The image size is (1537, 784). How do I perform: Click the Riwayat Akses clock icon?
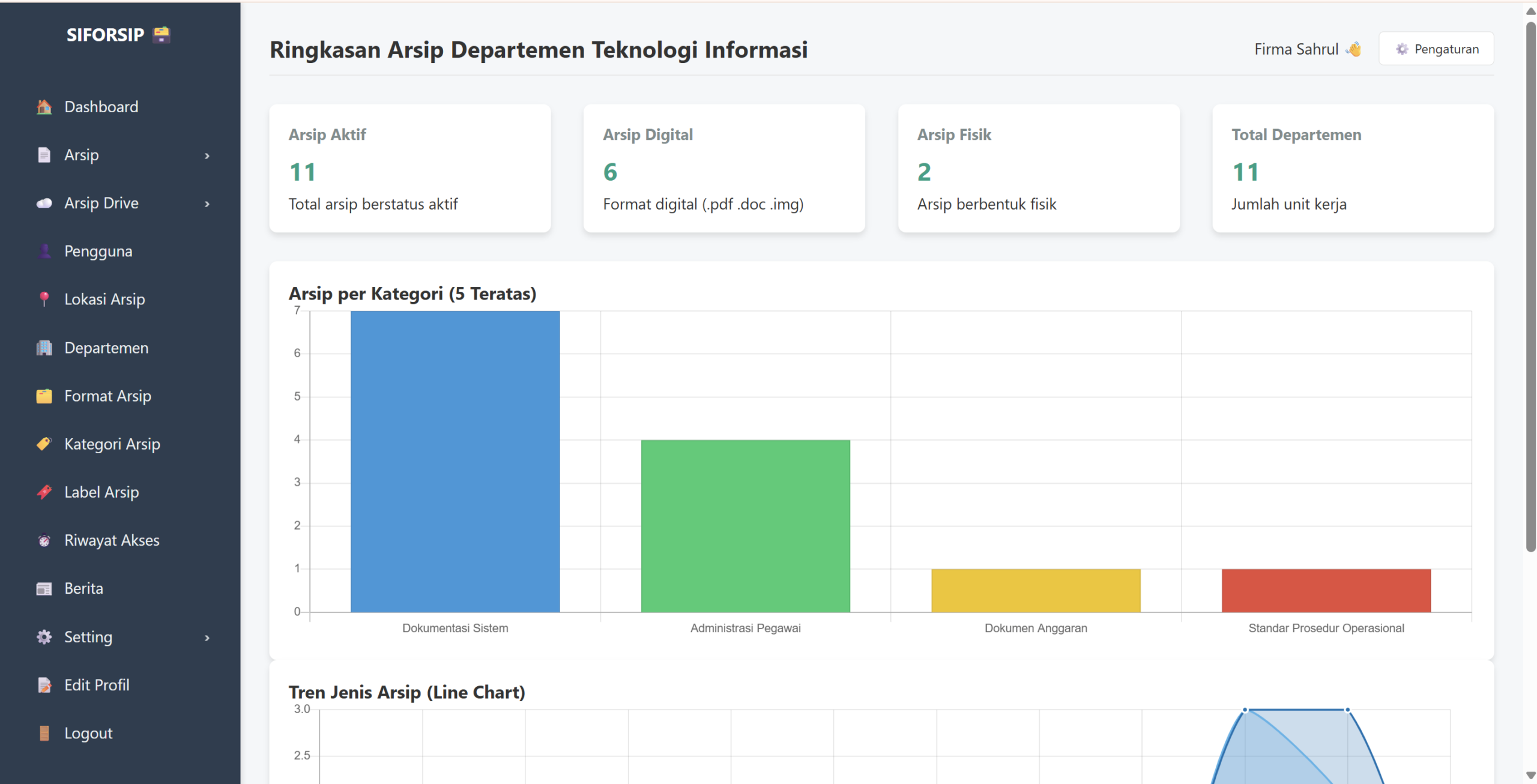click(44, 540)
